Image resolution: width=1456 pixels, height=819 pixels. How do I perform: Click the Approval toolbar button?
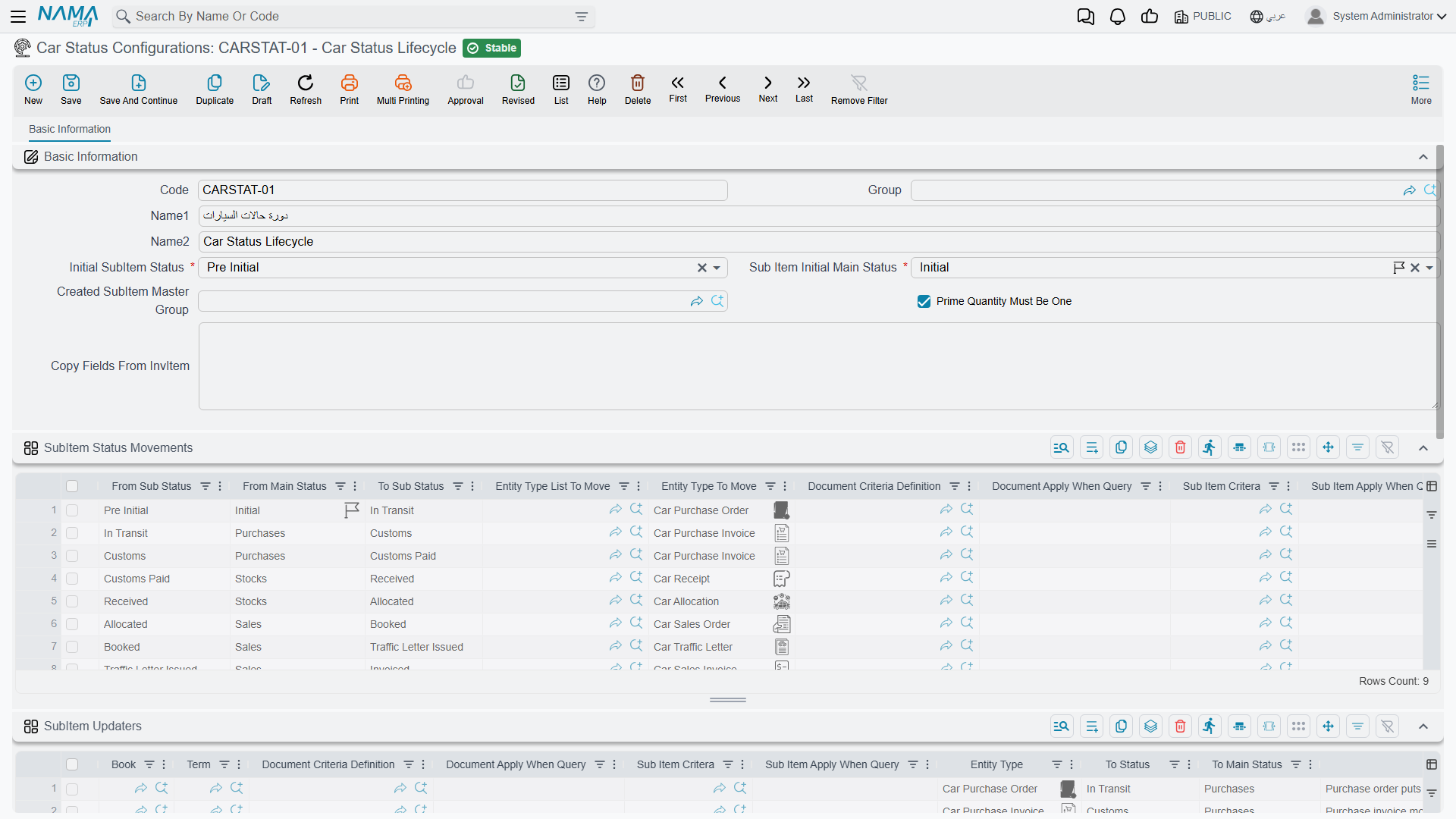[466, 89]
